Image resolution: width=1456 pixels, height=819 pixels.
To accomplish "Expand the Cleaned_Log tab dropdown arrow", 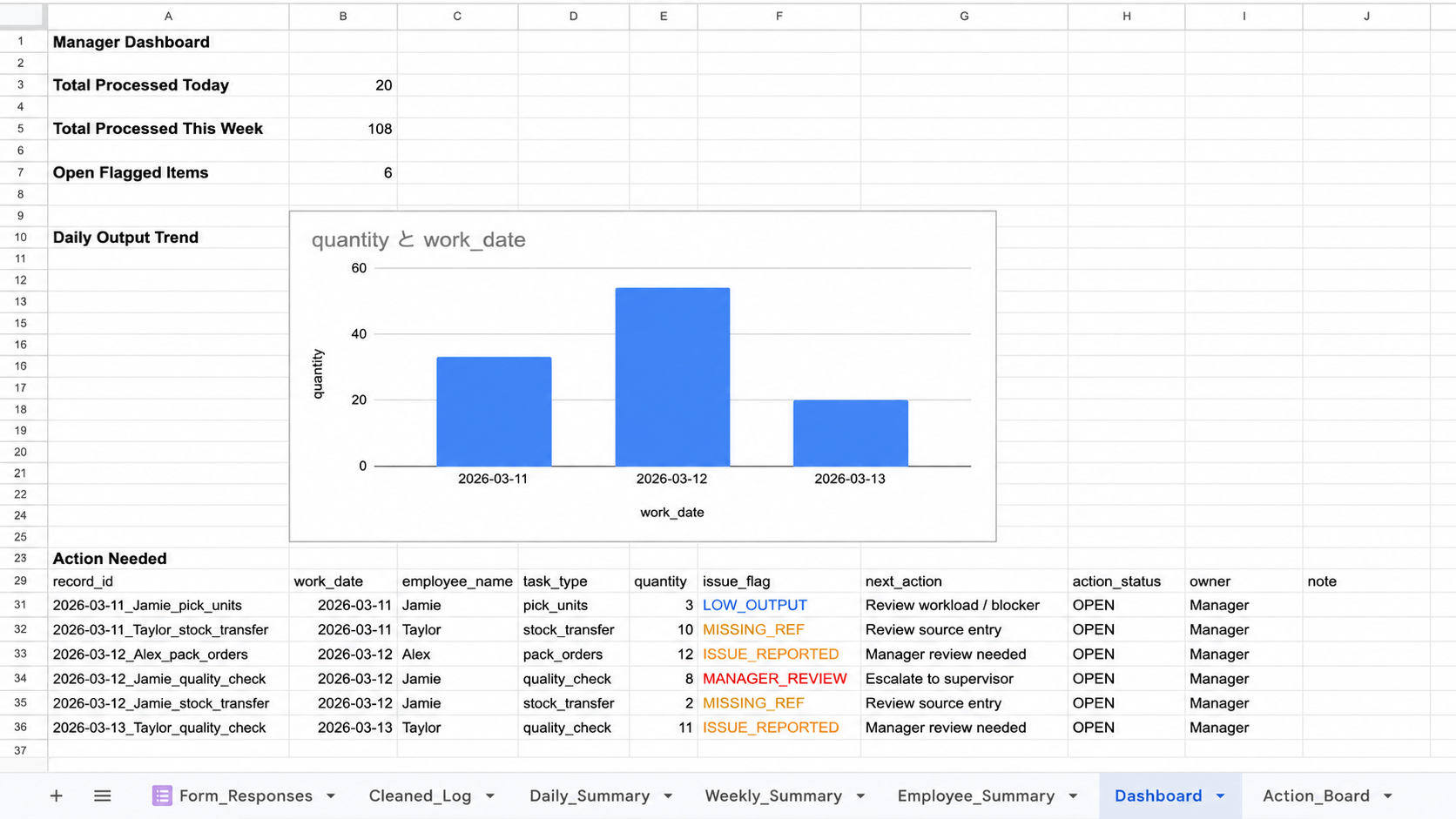I will click(490, 796).
